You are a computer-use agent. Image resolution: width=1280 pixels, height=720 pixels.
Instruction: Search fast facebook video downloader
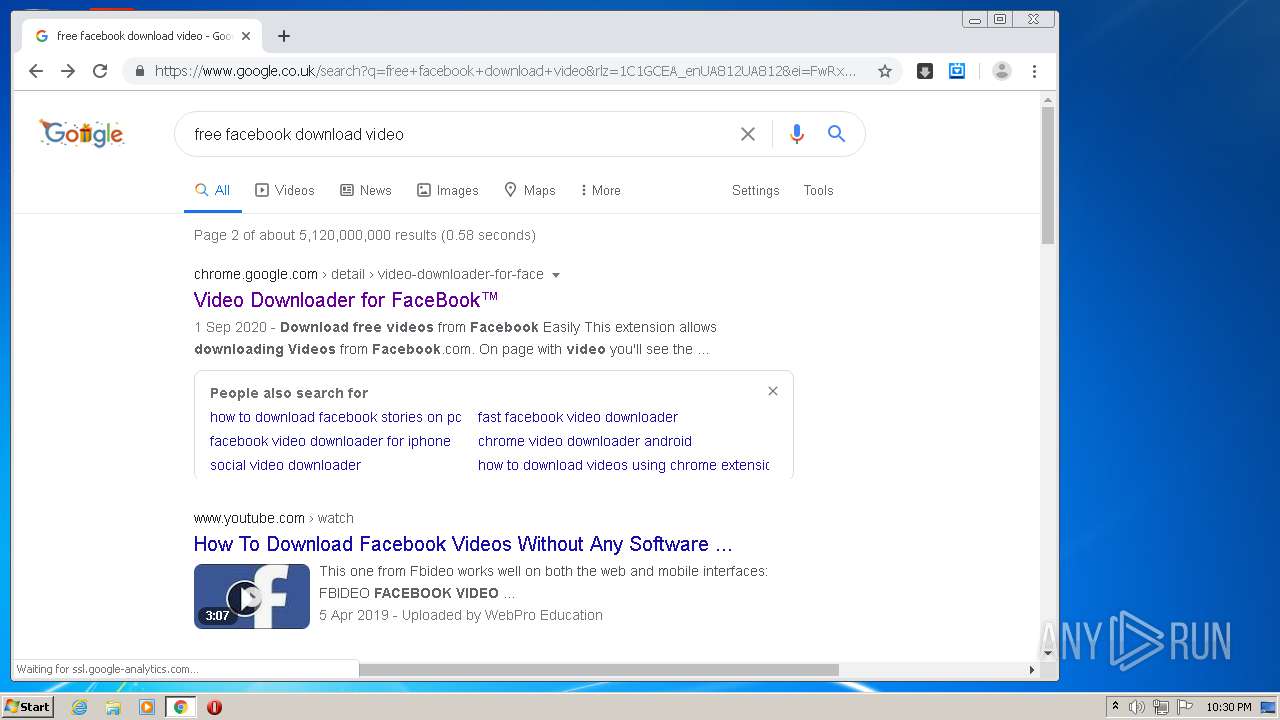(577, 417)
